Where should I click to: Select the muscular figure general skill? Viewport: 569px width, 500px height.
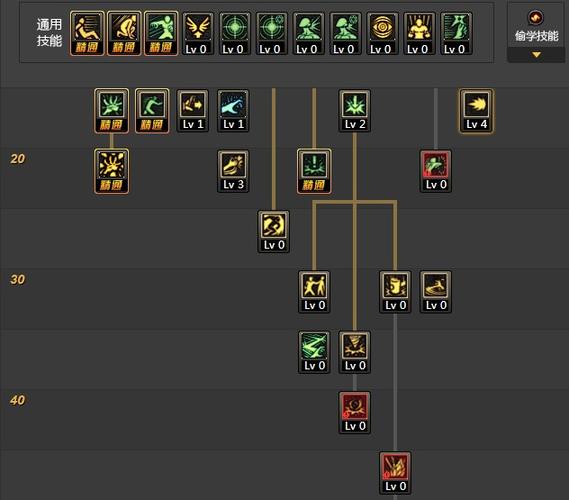pyautogui.click(x=419, y=33)
